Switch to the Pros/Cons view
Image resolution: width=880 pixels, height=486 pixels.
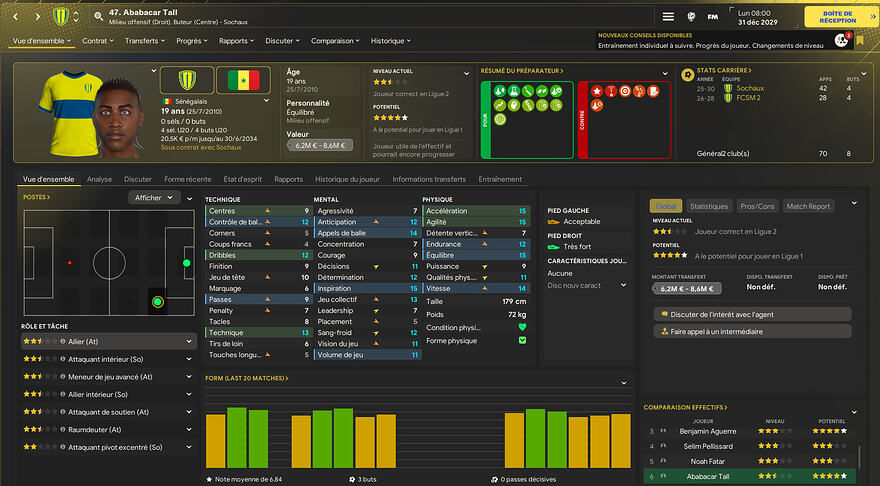tap(757, 206)
